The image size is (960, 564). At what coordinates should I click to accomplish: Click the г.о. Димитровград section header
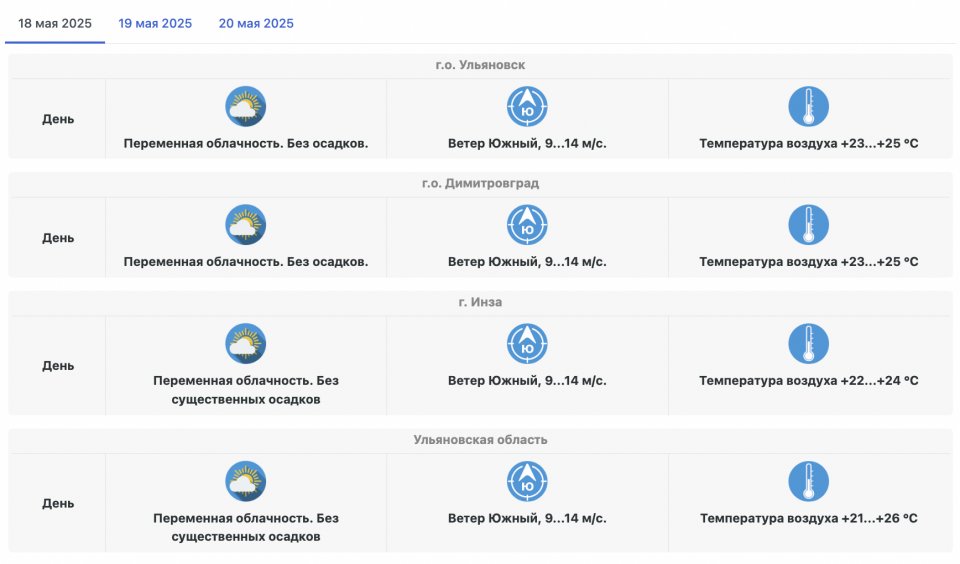480,184
